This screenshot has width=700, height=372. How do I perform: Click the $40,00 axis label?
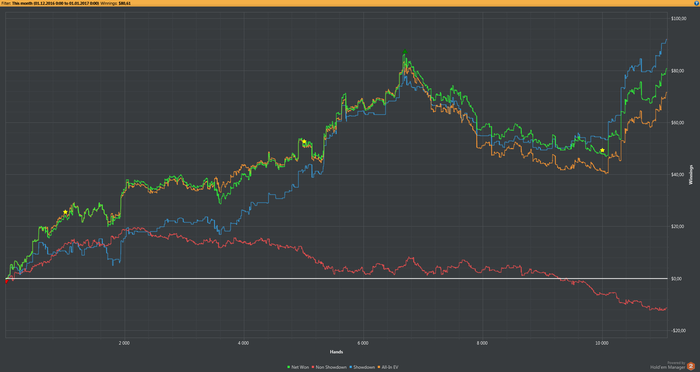point(677,175)
